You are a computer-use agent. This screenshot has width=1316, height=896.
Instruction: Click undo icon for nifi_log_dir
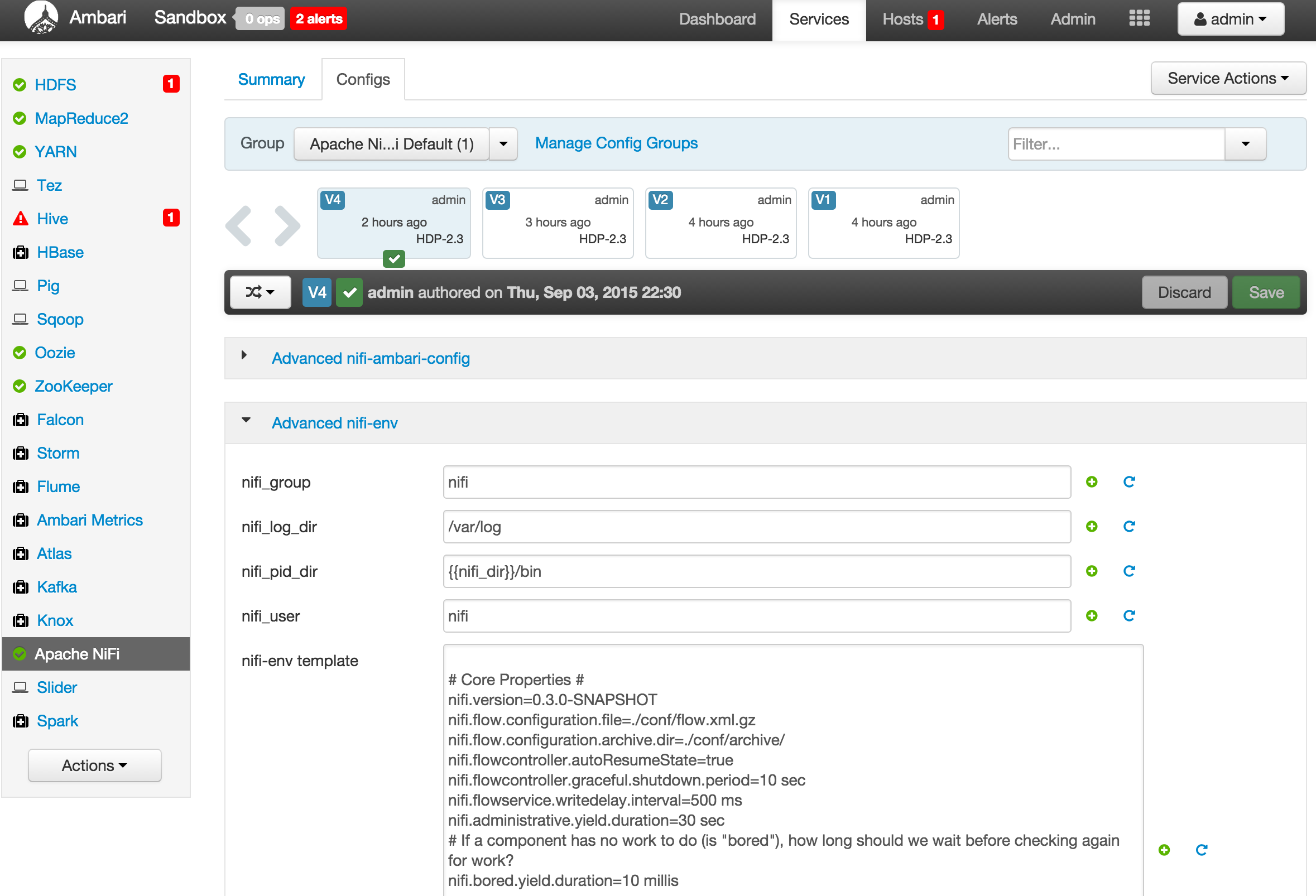[x=1128, y=527]
